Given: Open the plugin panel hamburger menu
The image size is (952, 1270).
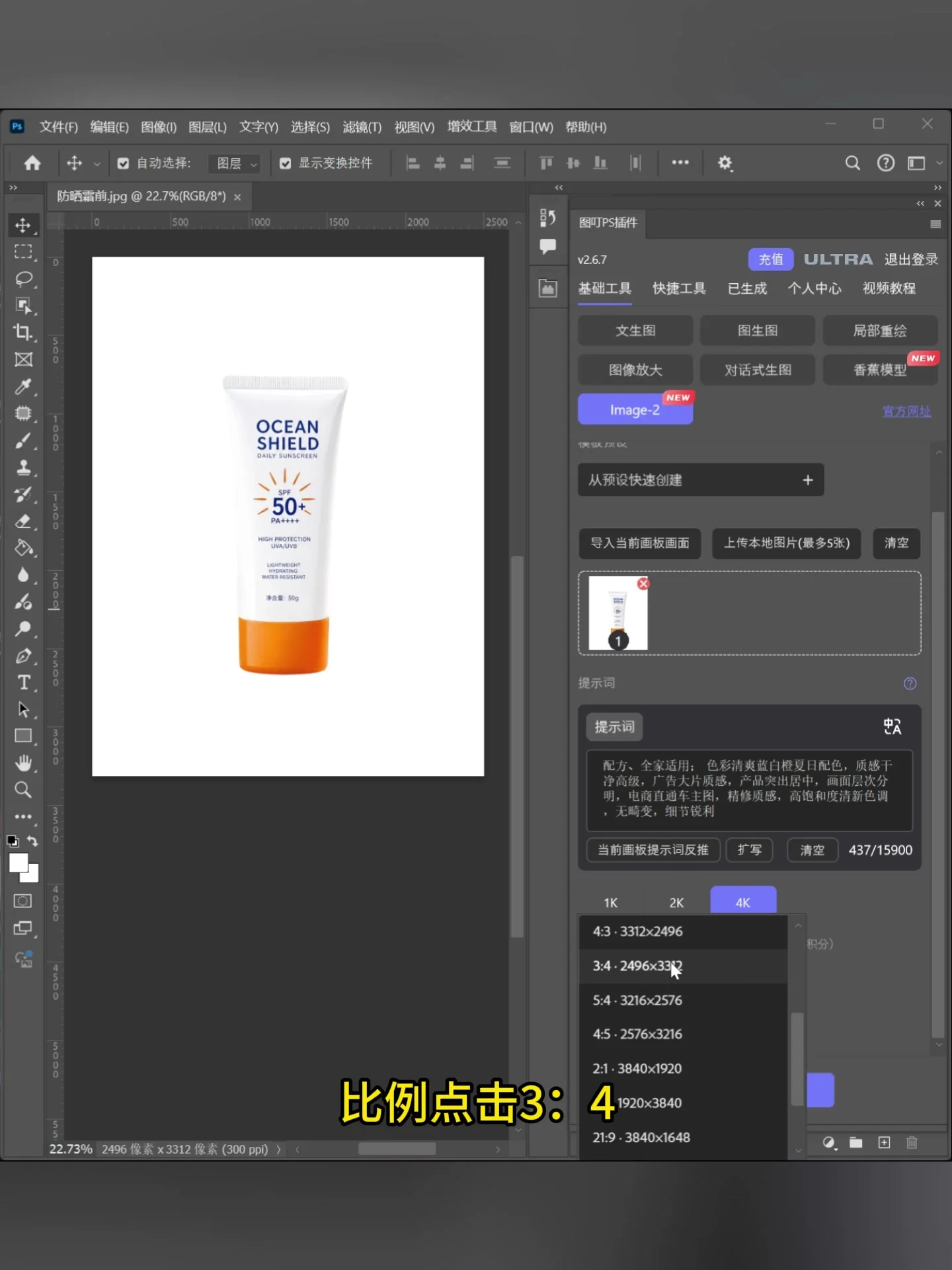Looking at the screenshot, I should point(935,224).
